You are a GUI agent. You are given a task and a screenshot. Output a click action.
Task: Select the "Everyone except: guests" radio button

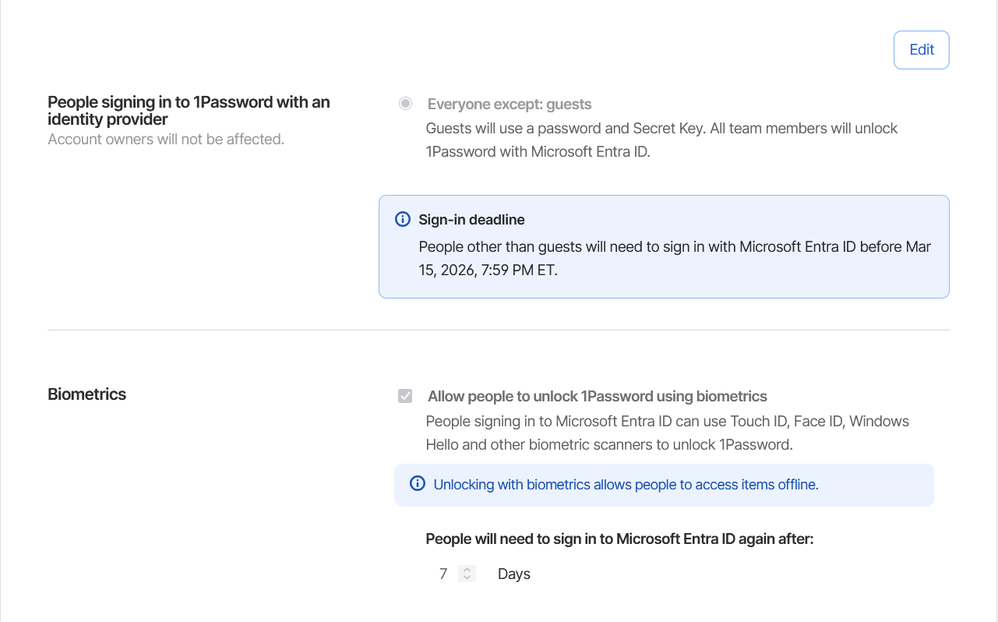pyautogui.click(x=405, y=104)
